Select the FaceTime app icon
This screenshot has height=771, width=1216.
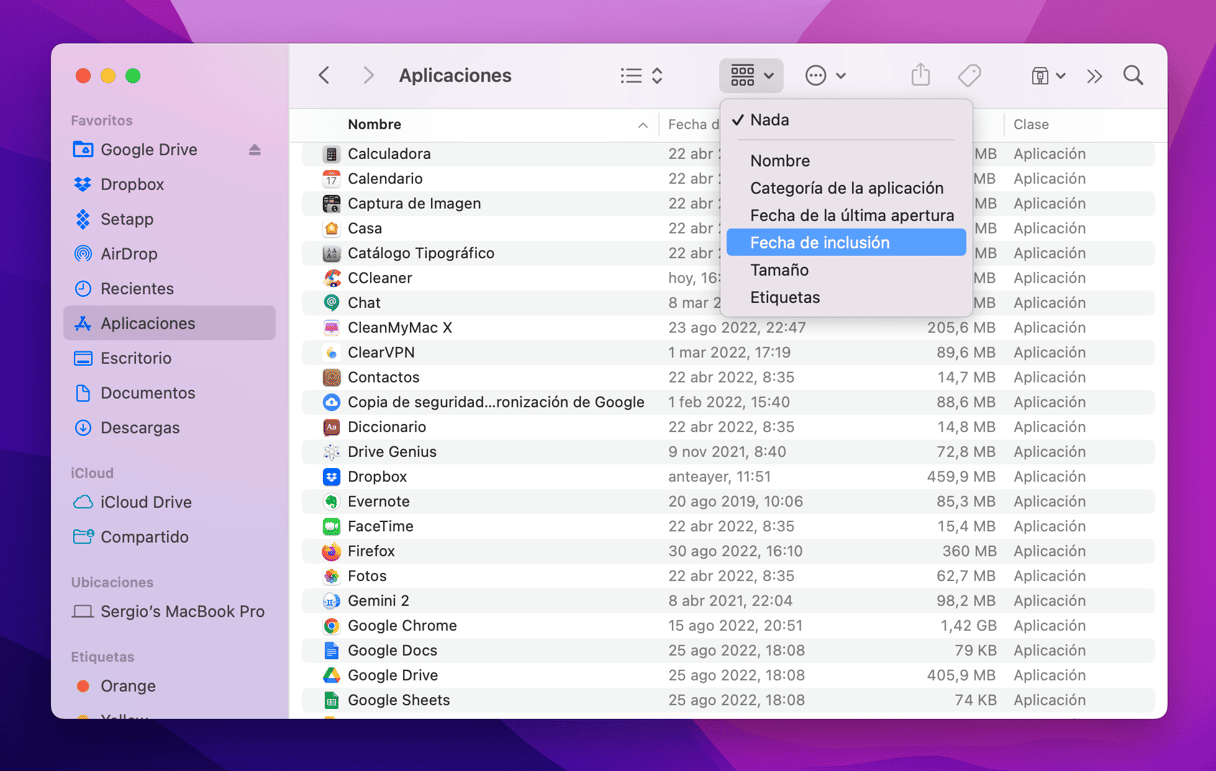(331, 526)
